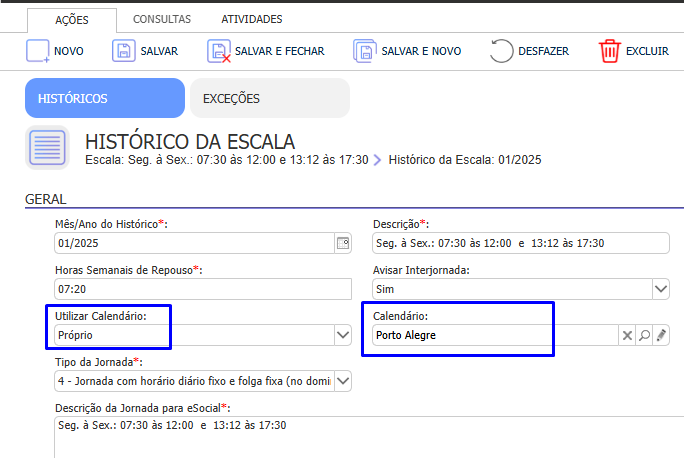
Task: Click the Desfazer undo icon
Action: click(501, 52)
